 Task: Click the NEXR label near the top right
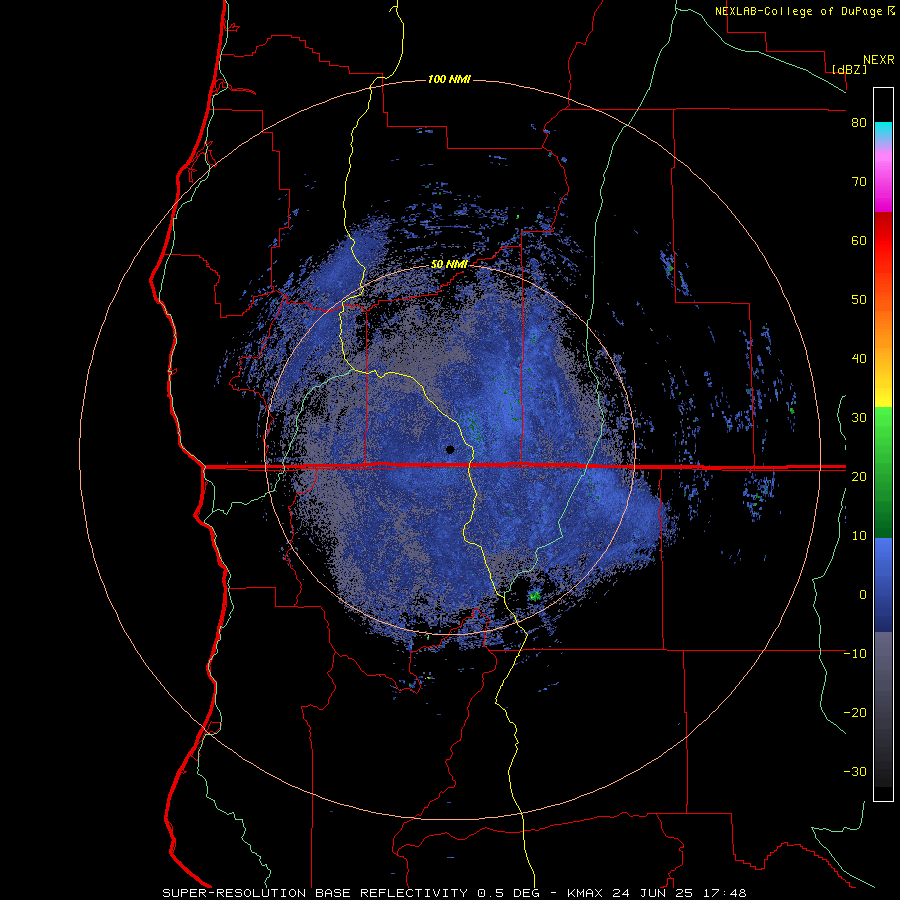click(879, 60)
